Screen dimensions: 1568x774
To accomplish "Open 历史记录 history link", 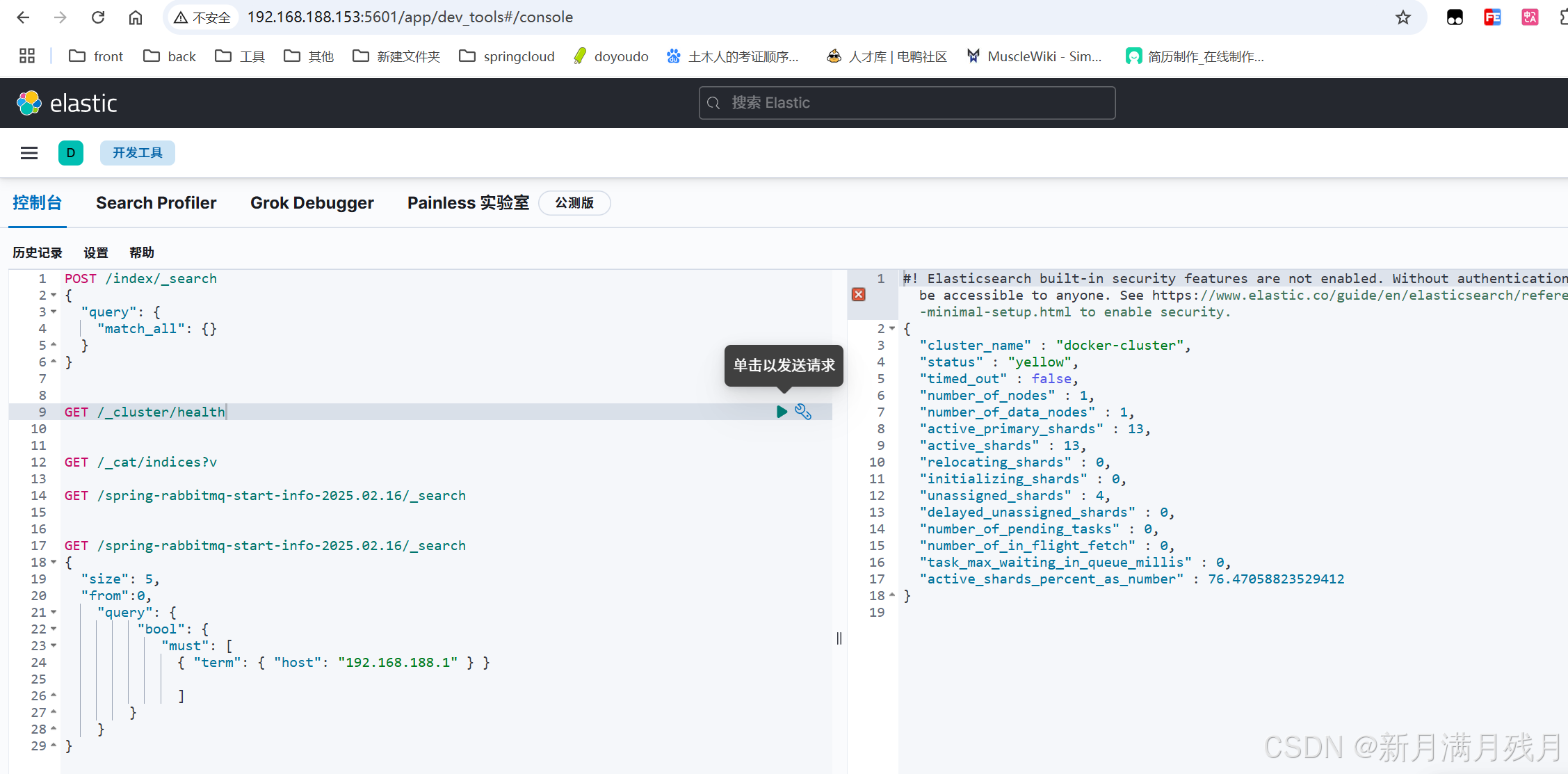I will tap(38, 252).
